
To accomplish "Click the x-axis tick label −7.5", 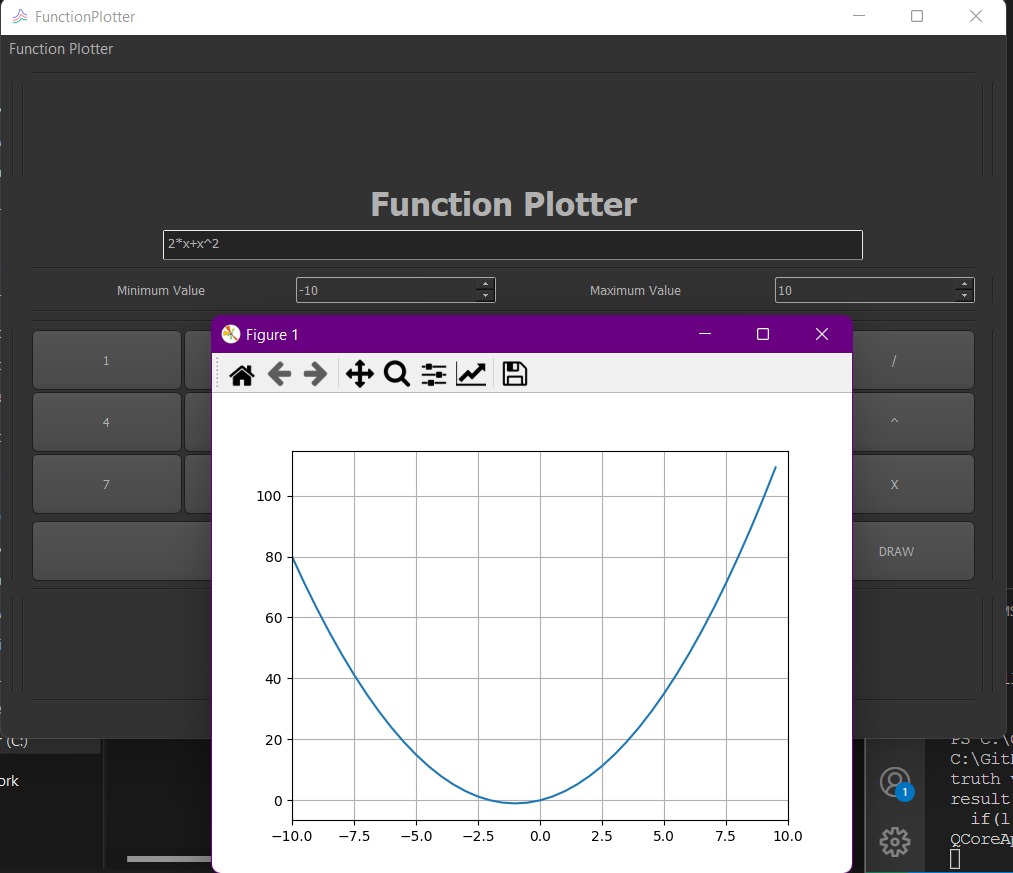I will (x=354, y=836).
